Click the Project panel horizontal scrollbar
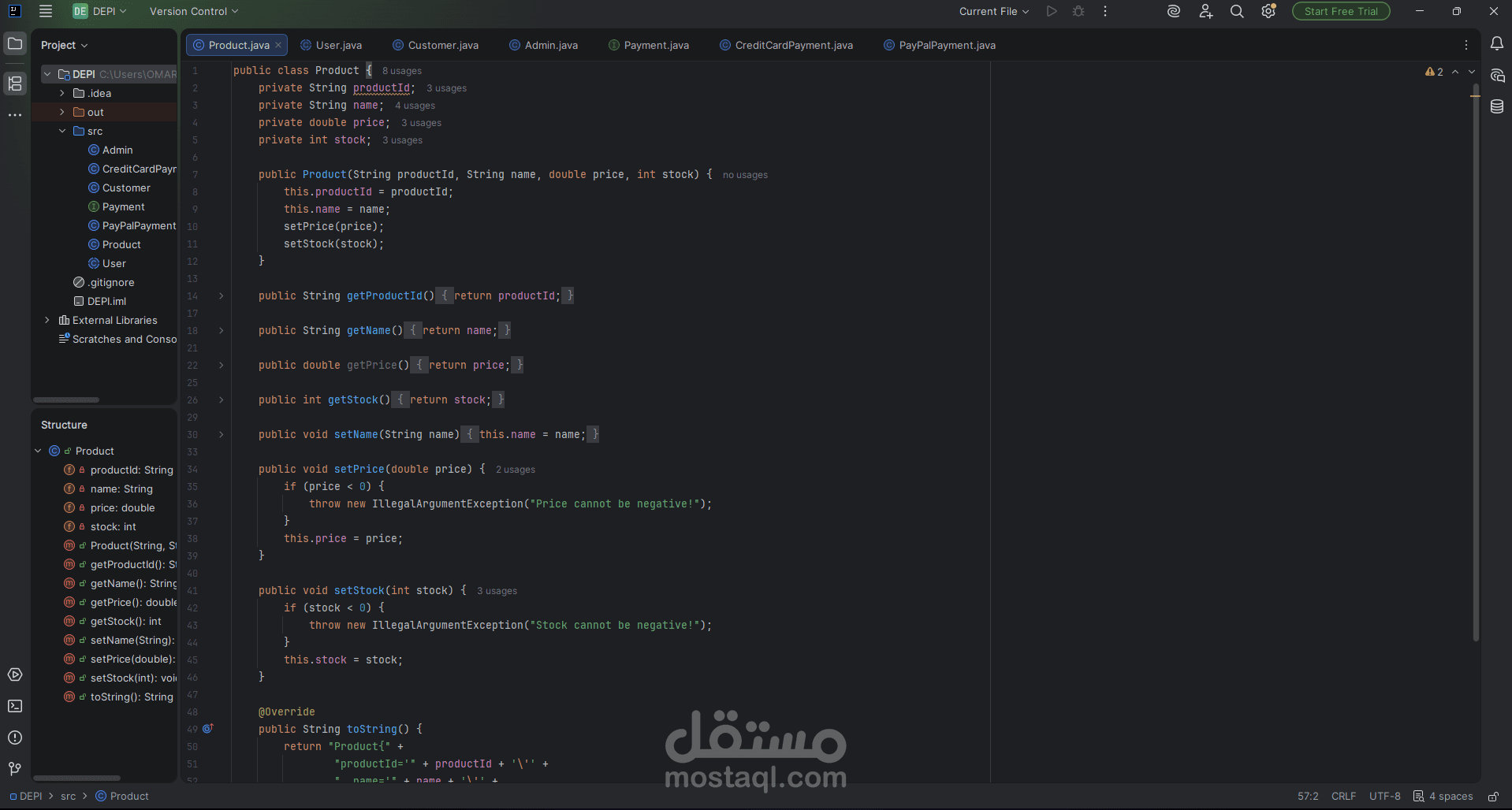The width and height of the screenshot is (1512, 810). tap(66, 399)
